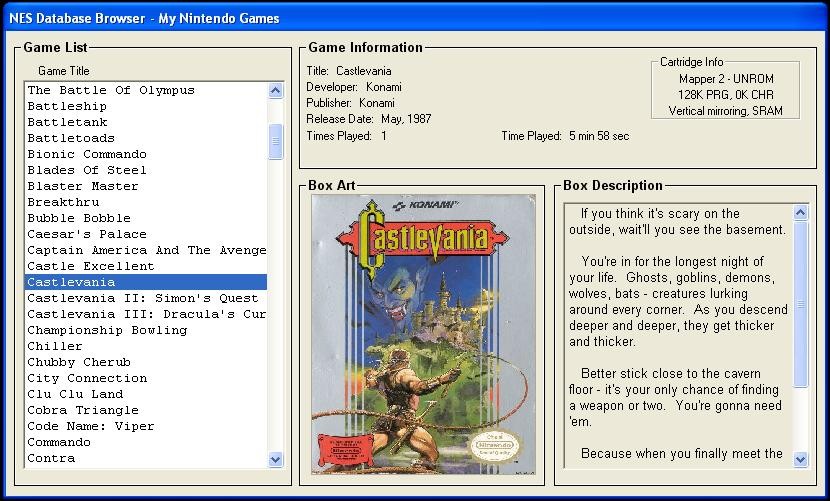Viewport: 830px width, 501px height.
Task: Select Commando in the game list
Action: click(x=146, y=442)
